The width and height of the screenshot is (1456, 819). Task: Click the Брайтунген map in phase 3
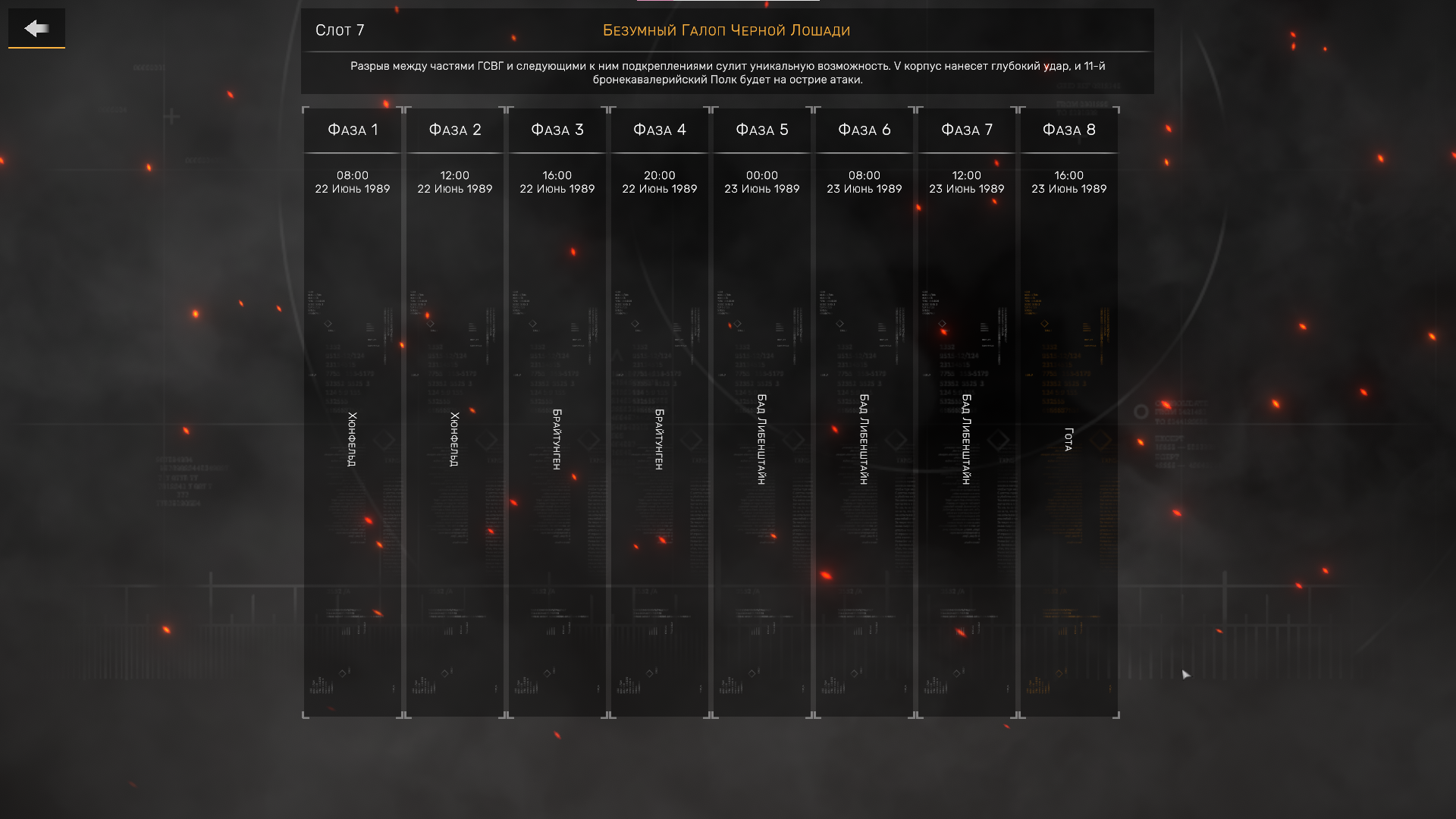tap(557, 439)
